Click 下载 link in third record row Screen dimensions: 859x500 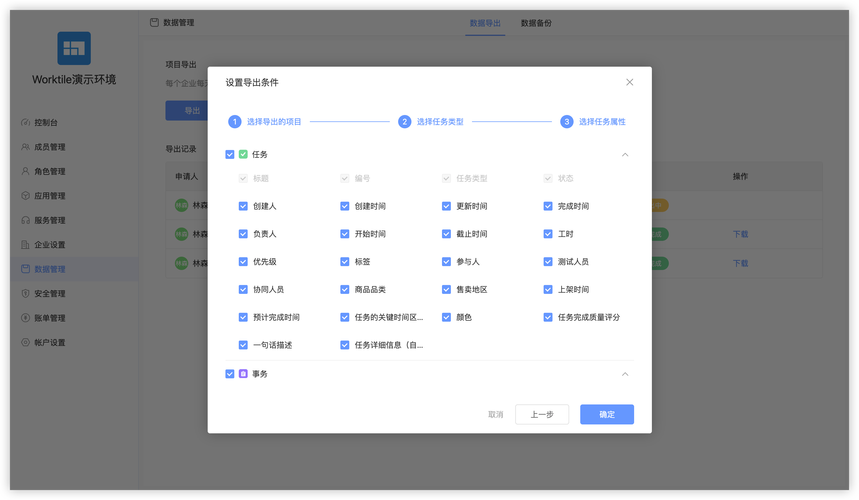[x=740, y=263]
